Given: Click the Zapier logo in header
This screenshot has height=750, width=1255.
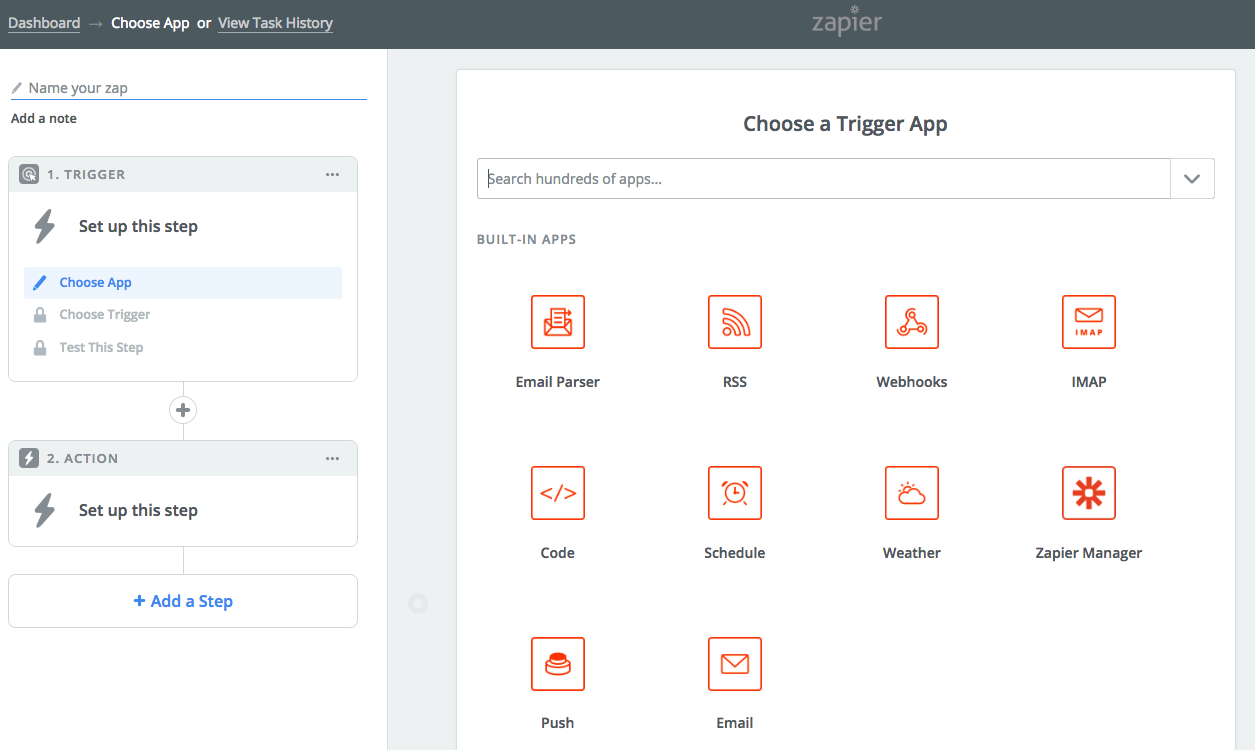Looking at the screenshot, I should (x=847, y=22).
